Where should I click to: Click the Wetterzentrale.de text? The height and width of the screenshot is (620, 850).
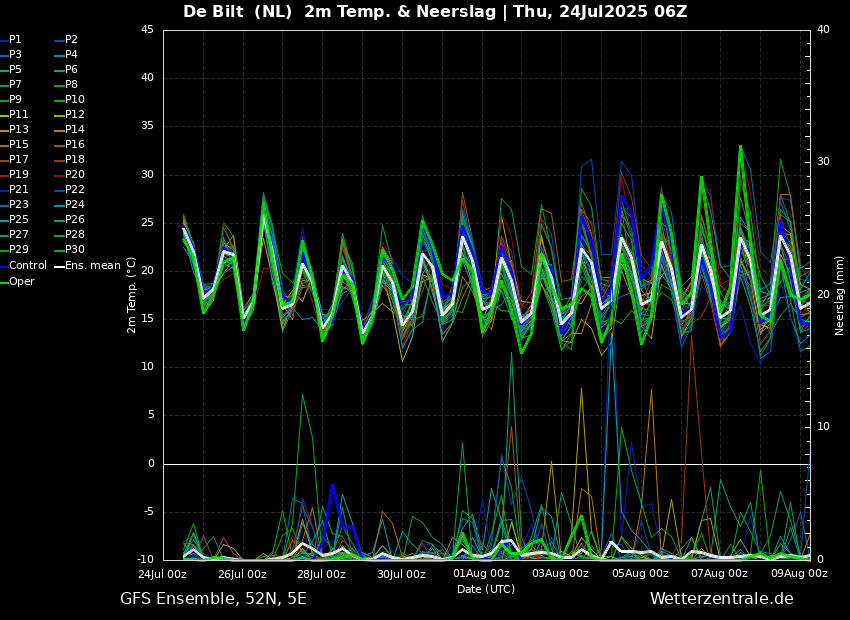[x=721, y=599]
